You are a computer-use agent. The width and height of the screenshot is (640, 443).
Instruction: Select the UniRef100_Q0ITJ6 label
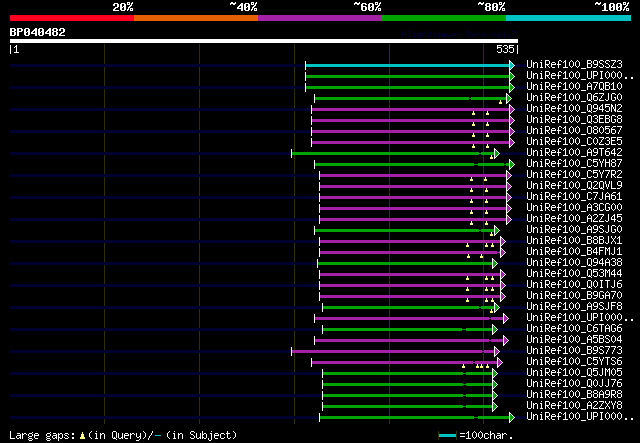pos(574,285)
